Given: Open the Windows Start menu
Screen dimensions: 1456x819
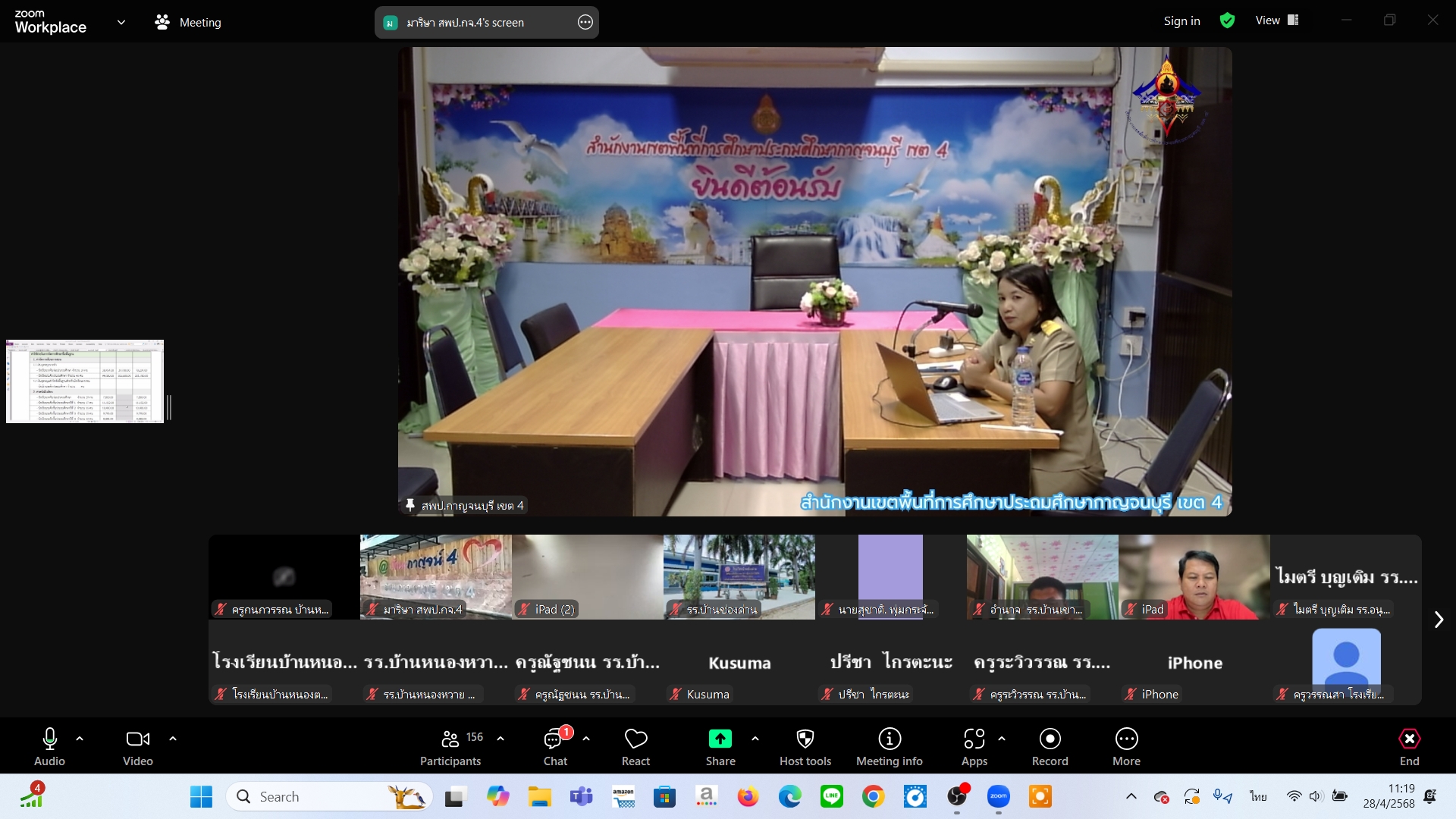Looking at the screenshot, I should pyautogui.click(x=201, y=797).
